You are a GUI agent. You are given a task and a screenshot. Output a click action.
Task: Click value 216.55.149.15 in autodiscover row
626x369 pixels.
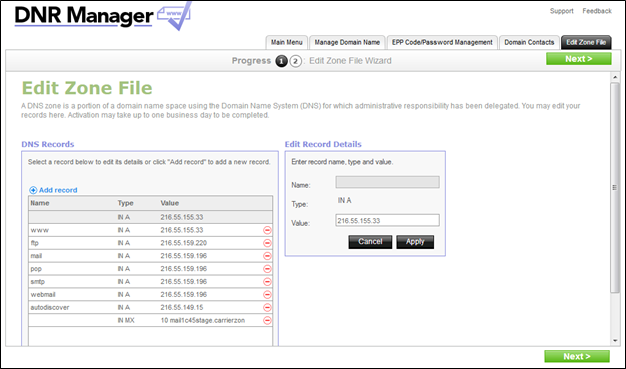tap(182, 308)
